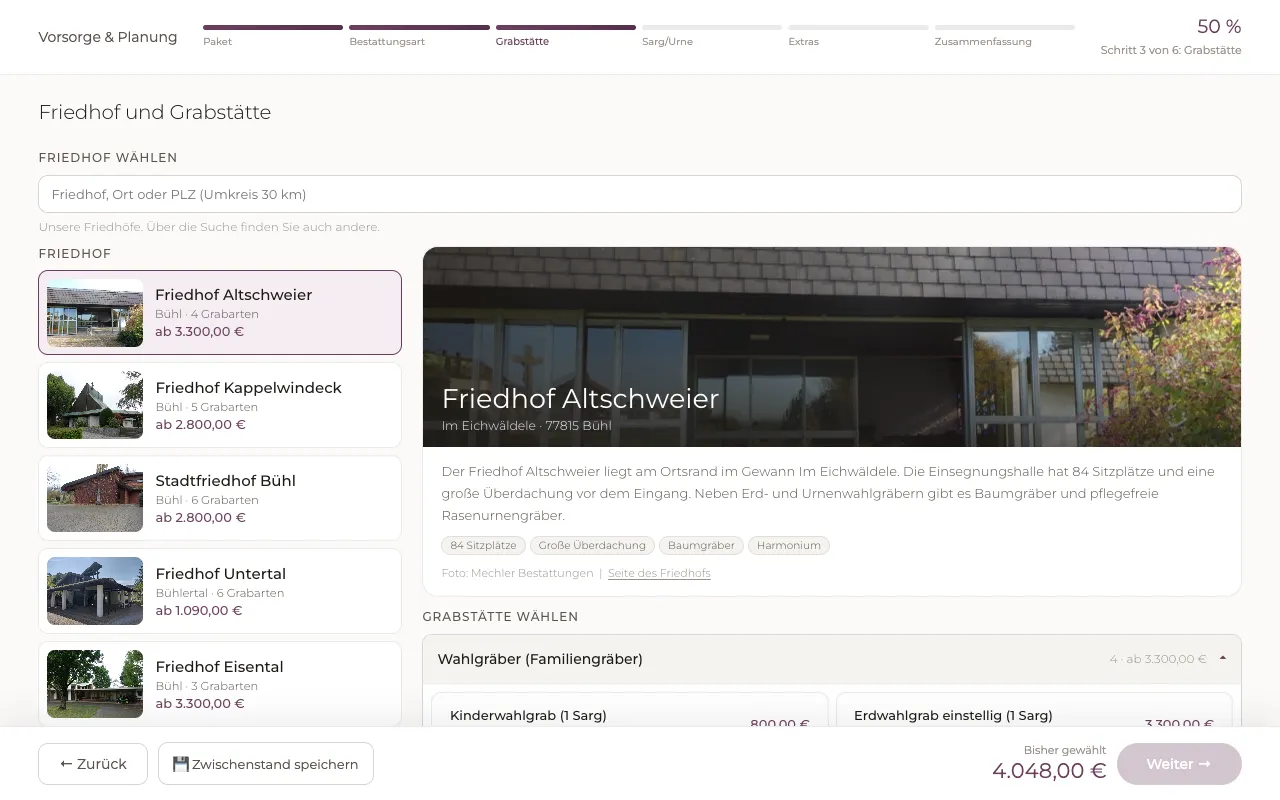Image resolution: width=1280 pixels, height=800 pixels.
Task: Click "Bühlertal · 6 Grabarten" under Untertal
Action: [x=220, y=593]
